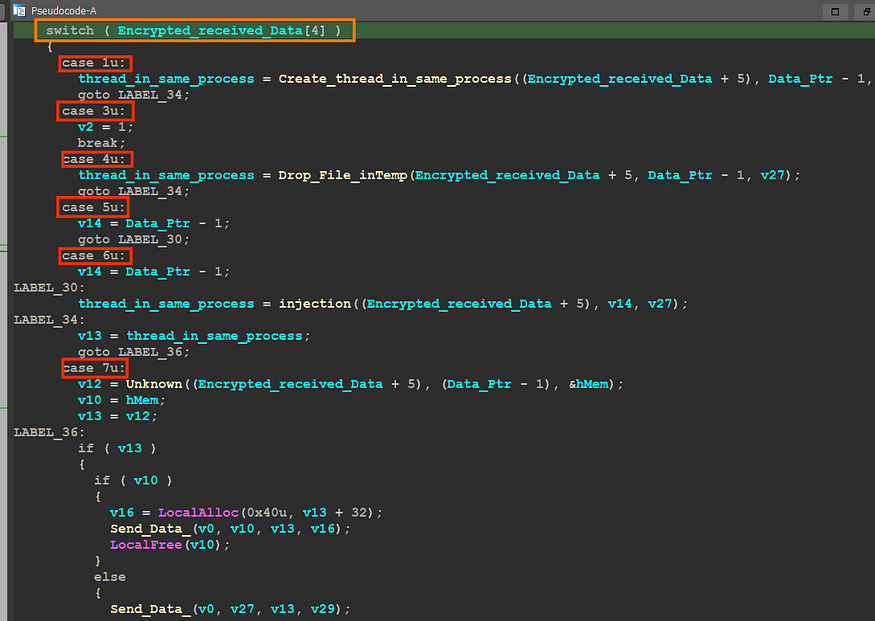
Task: Click goto LABEL_30 statement
Action: [133, 239]
